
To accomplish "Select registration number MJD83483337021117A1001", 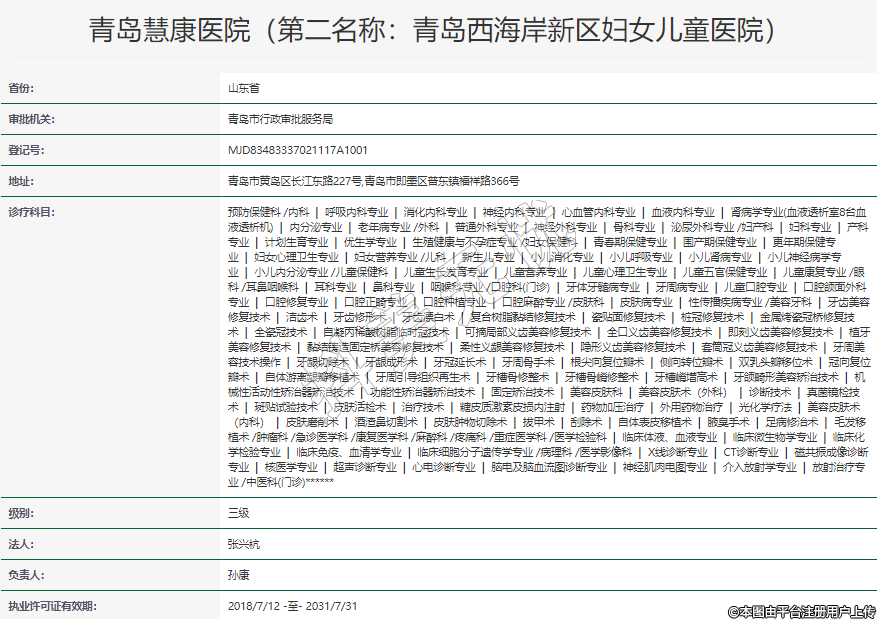I will point(298,150).
